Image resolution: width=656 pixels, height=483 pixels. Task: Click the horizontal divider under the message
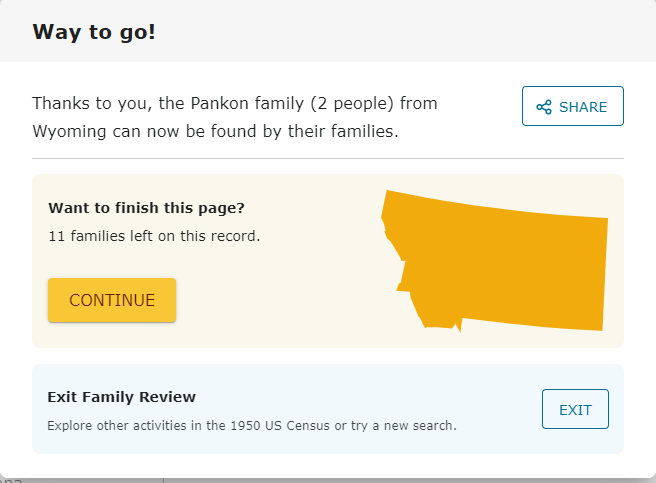tap(328, 158)
